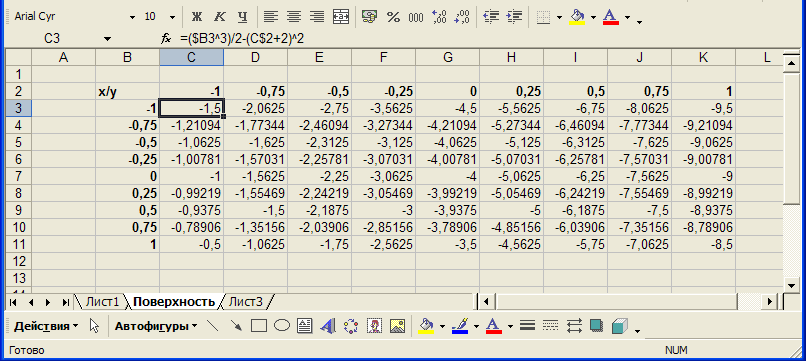Click the fx insert function button
Image resolution: width=806 pixels, height=361 pixels.
166,39
